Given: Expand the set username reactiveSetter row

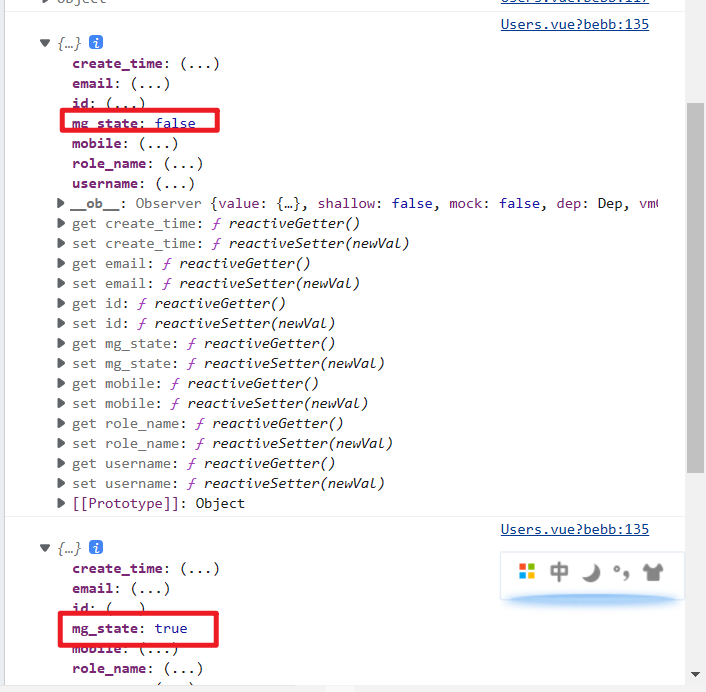Looking at the screenshot, I should pos(61,483).
